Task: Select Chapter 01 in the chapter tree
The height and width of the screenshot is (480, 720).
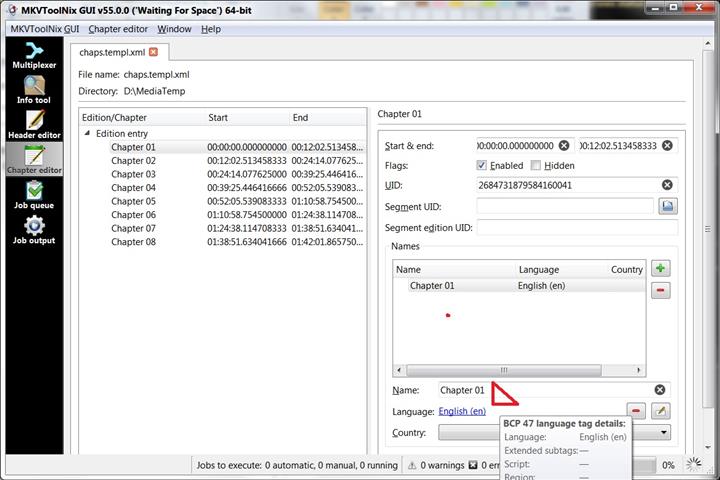Action: click(x=133, y=147)
